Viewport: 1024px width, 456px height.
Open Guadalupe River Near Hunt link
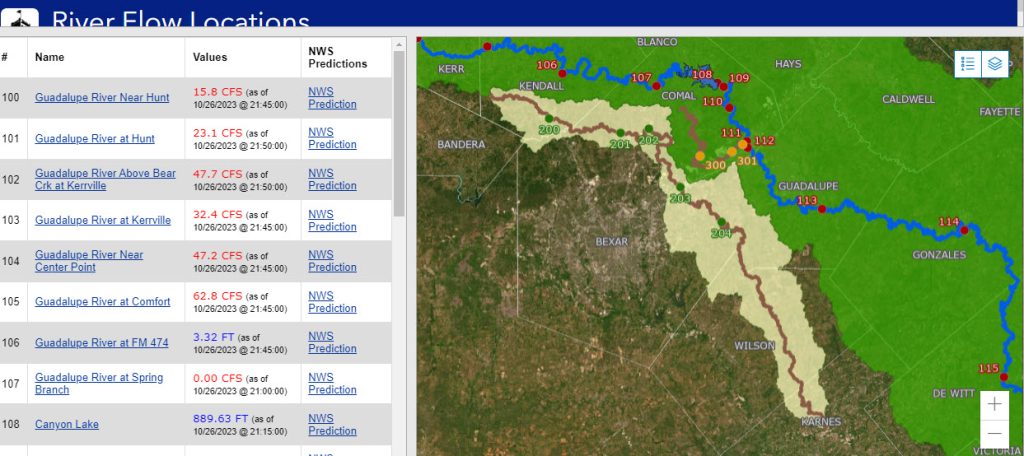102,97
